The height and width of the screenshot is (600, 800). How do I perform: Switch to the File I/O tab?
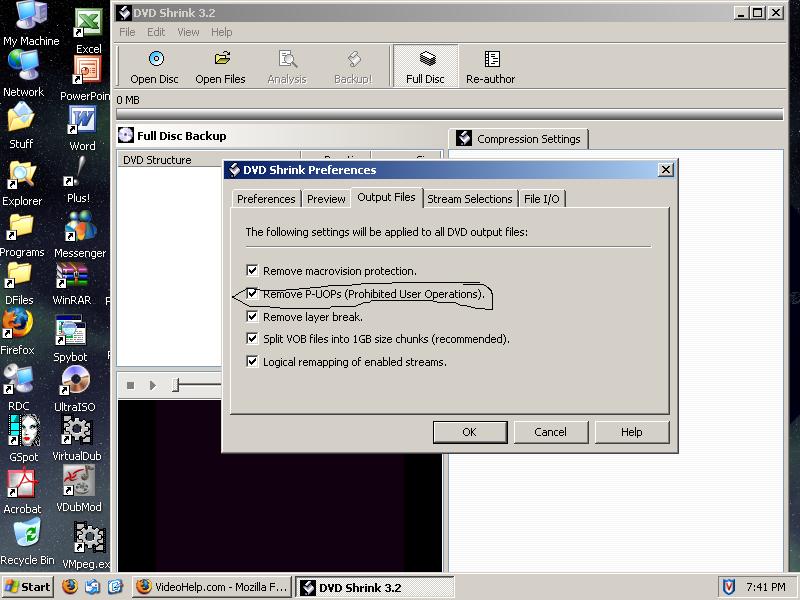(x=541, y=199)
